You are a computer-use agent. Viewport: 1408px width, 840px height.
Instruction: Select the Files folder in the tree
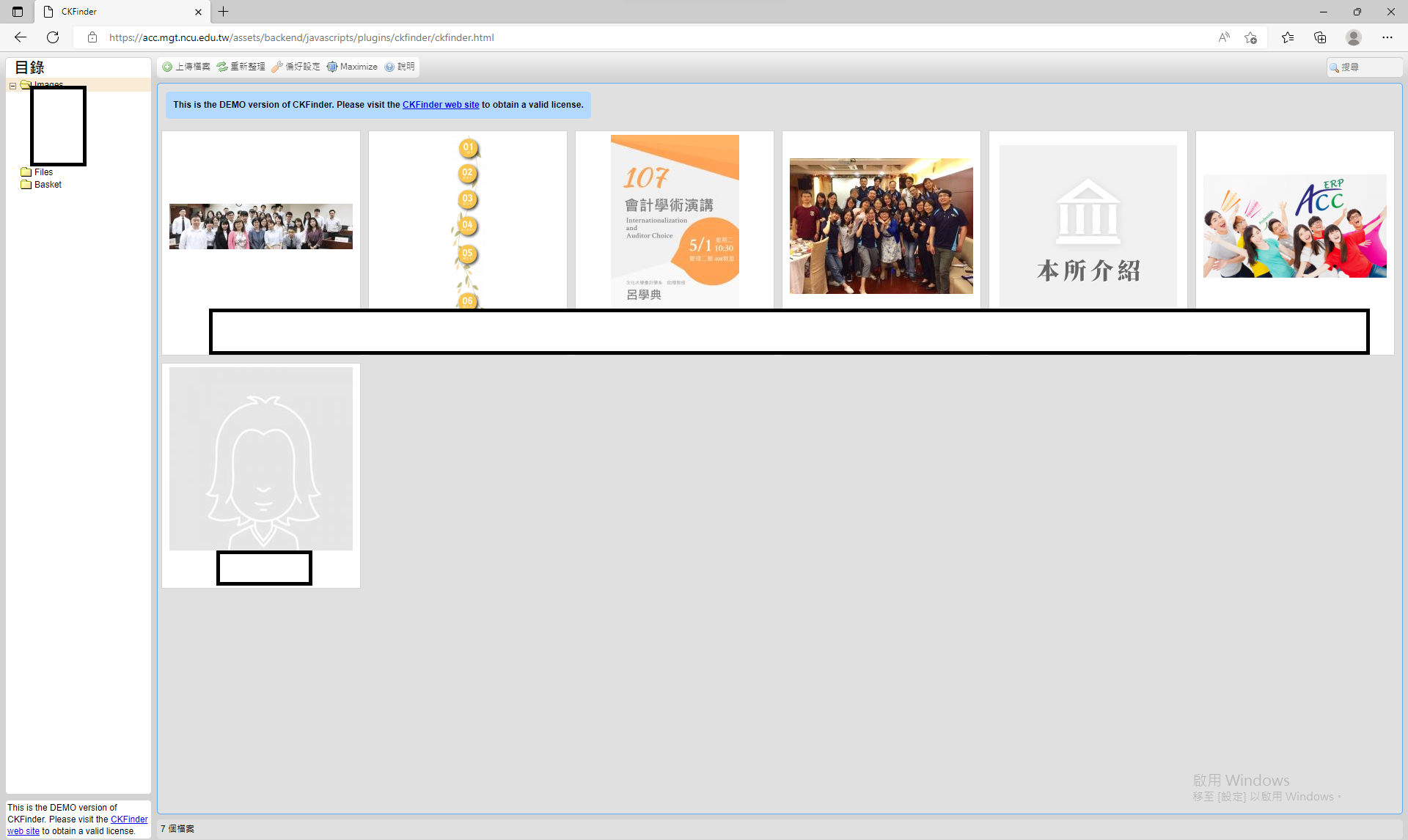click(x=43, y=172)
